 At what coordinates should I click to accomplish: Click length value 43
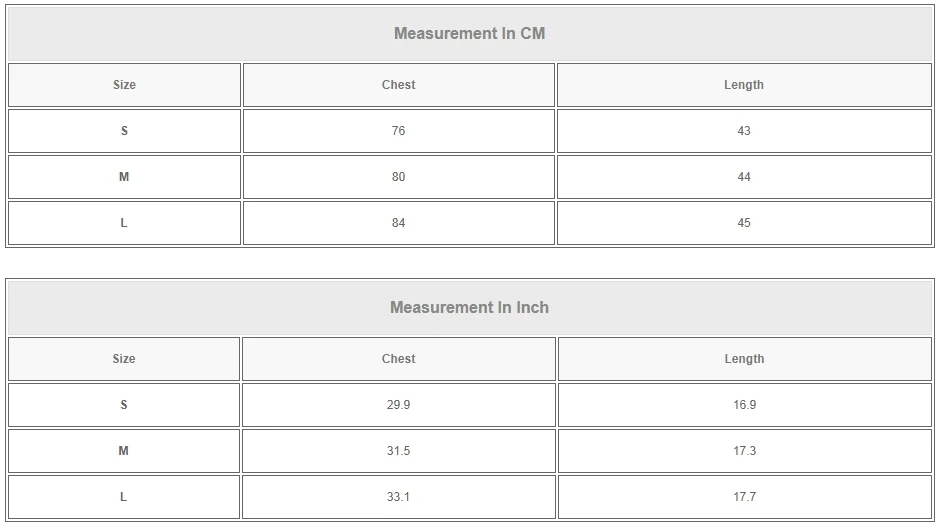743,131
